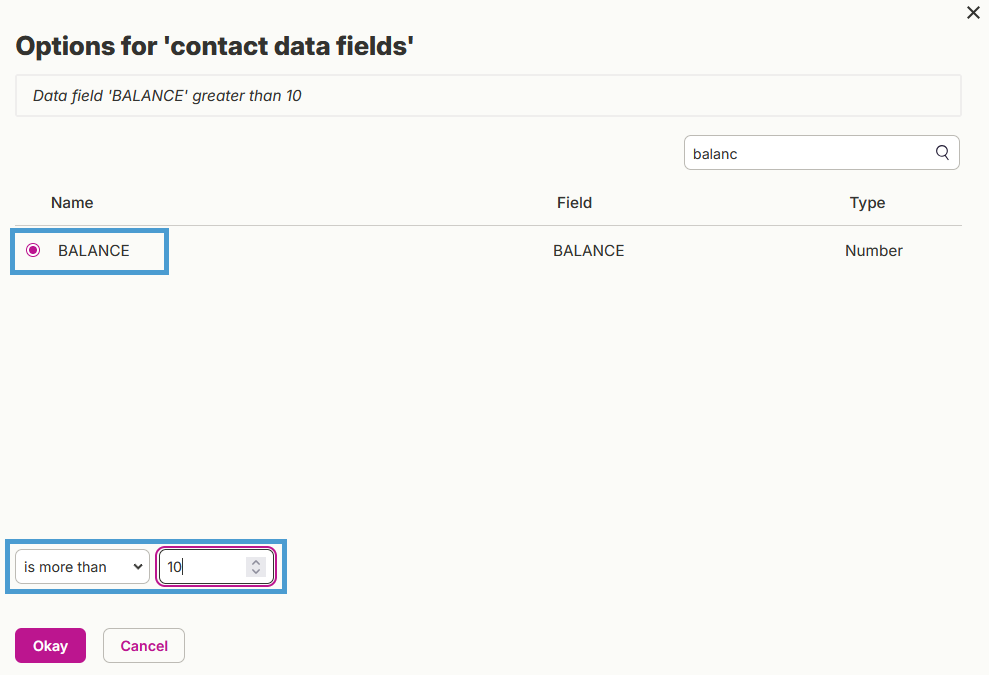The height and width of the screenshot is (675, 989).
Task: Click the empty area below the BALANCE row
Action: (x=488, y=404)
